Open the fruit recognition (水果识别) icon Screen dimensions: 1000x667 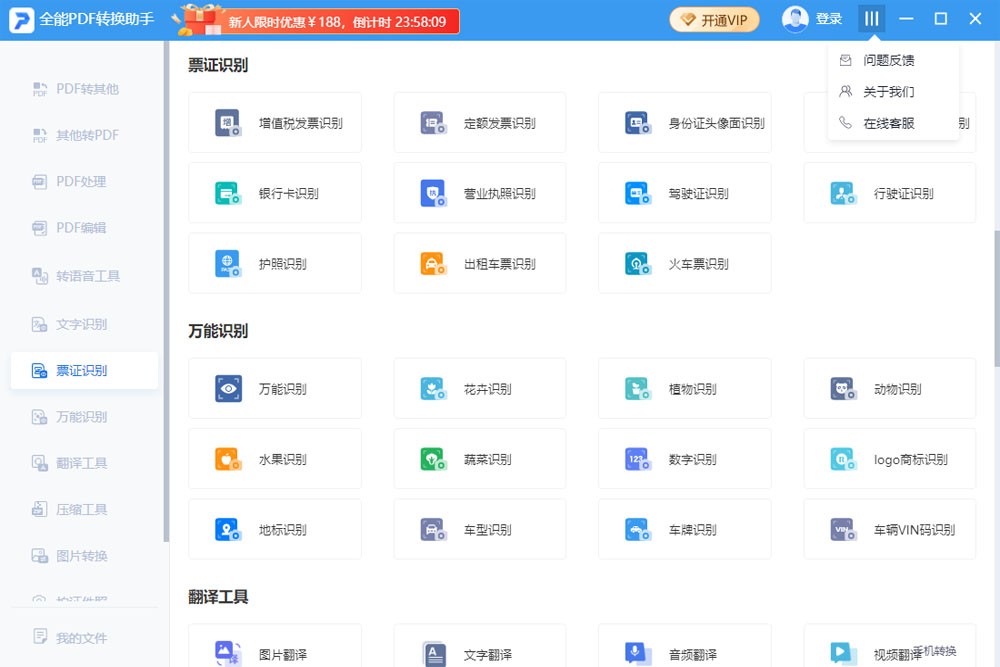click(x=229, y=459)
